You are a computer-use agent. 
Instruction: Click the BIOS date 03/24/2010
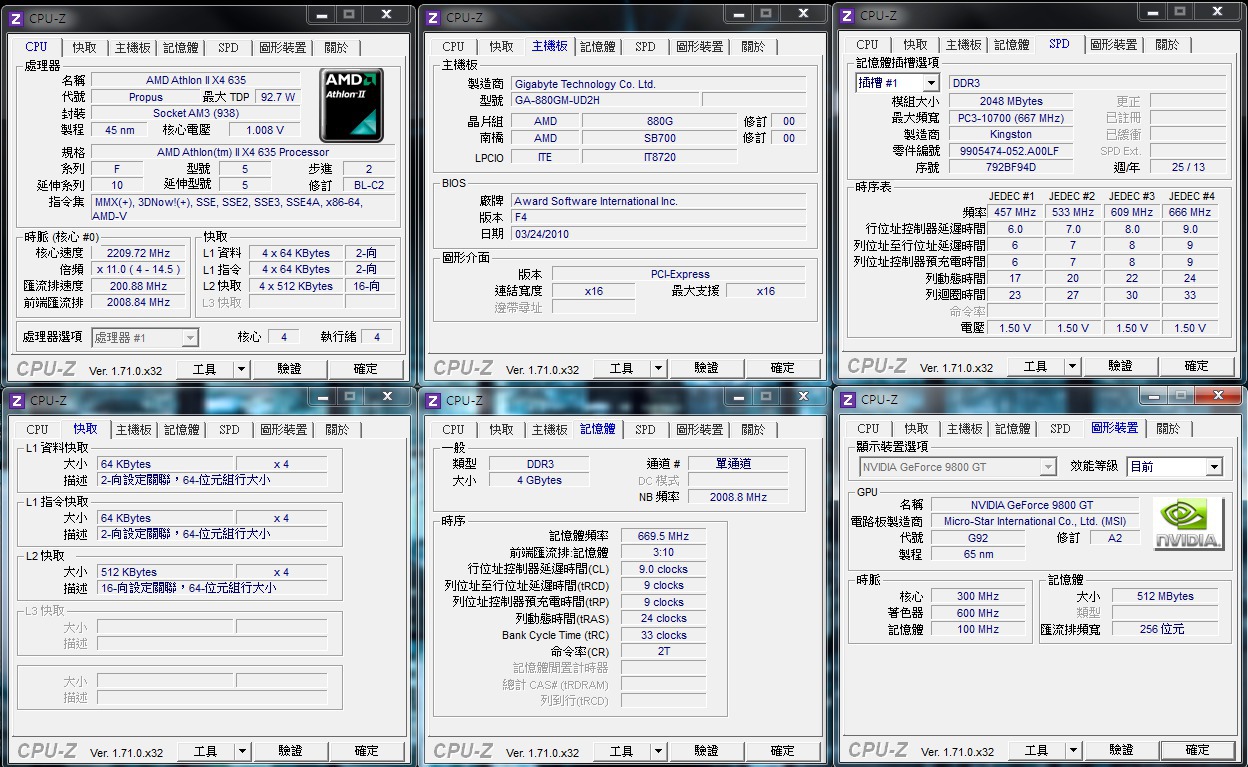pyautogui.click(x=658, y=234)
